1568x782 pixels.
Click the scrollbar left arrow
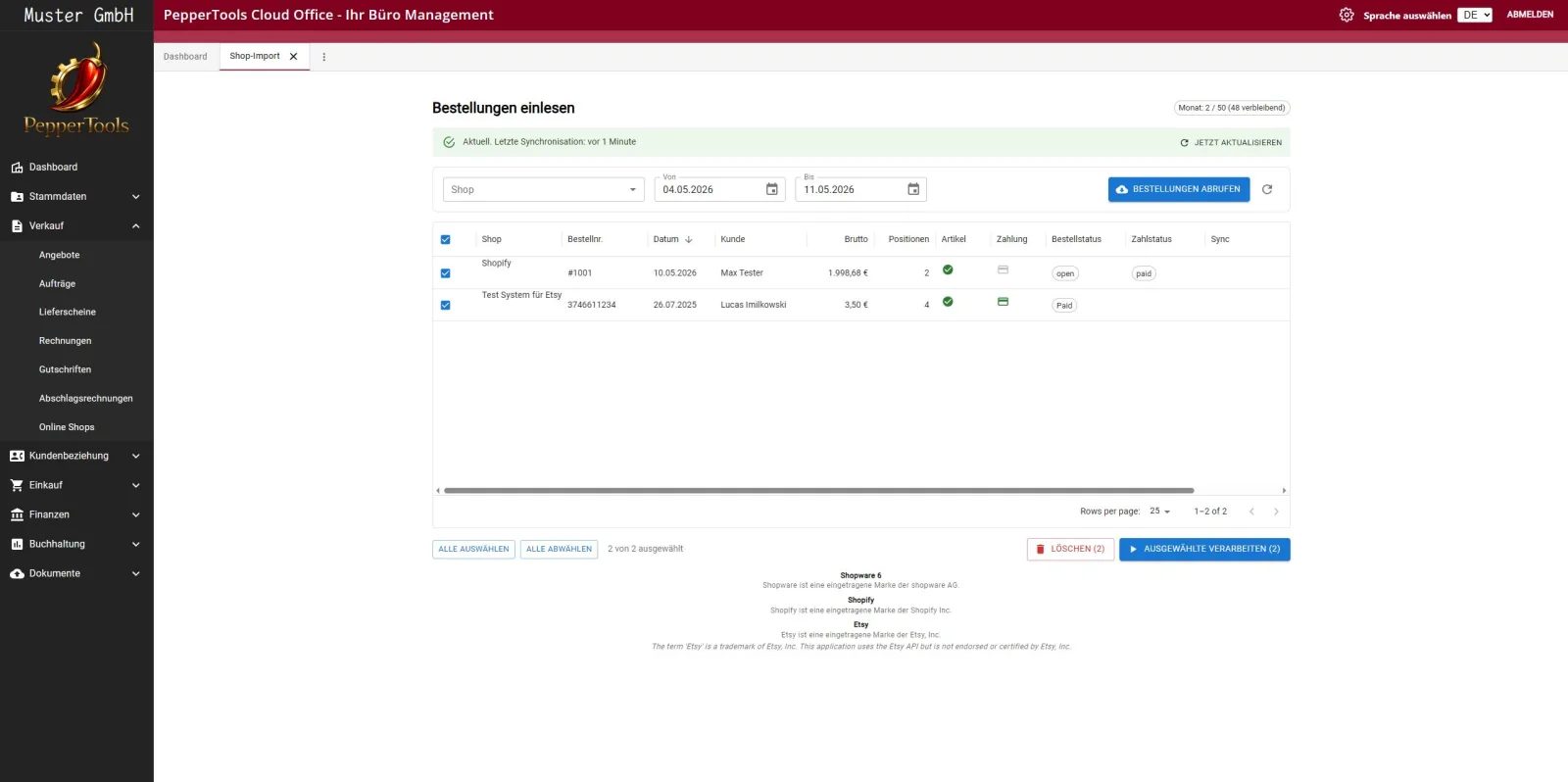[438, 490]
